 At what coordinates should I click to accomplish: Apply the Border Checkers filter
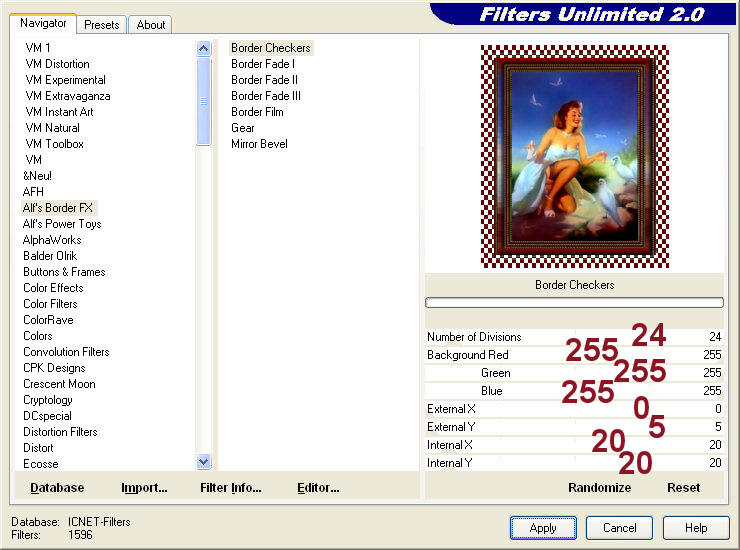click(543, 528)
